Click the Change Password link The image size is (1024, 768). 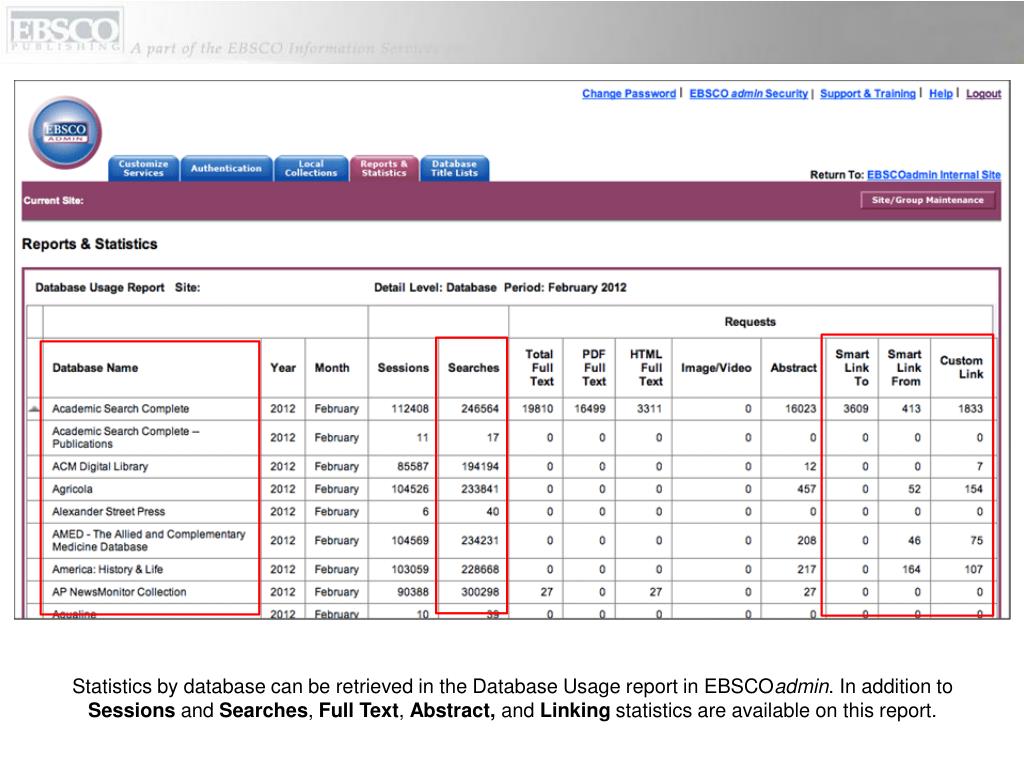(629, 93)
